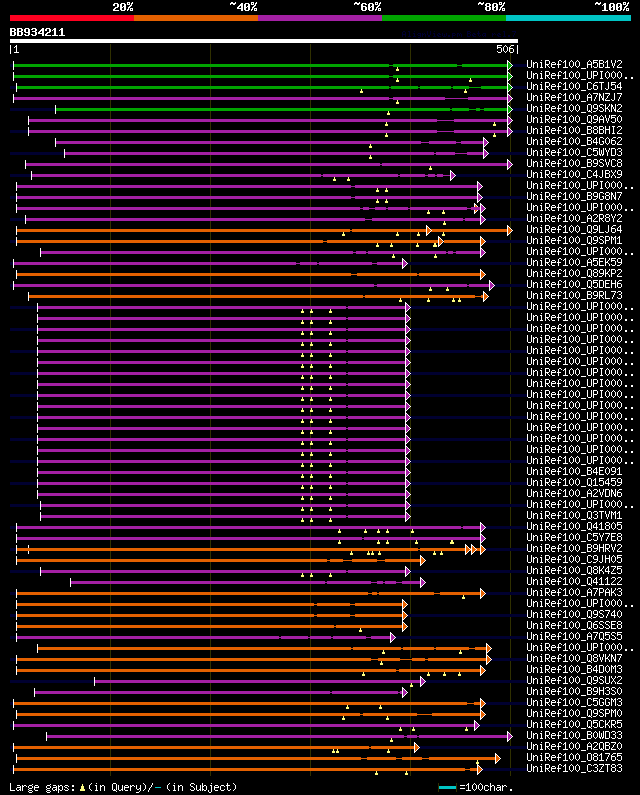Click the 506 end position label
Viewport: 640px width, 795px height.
tap(505, 49)
